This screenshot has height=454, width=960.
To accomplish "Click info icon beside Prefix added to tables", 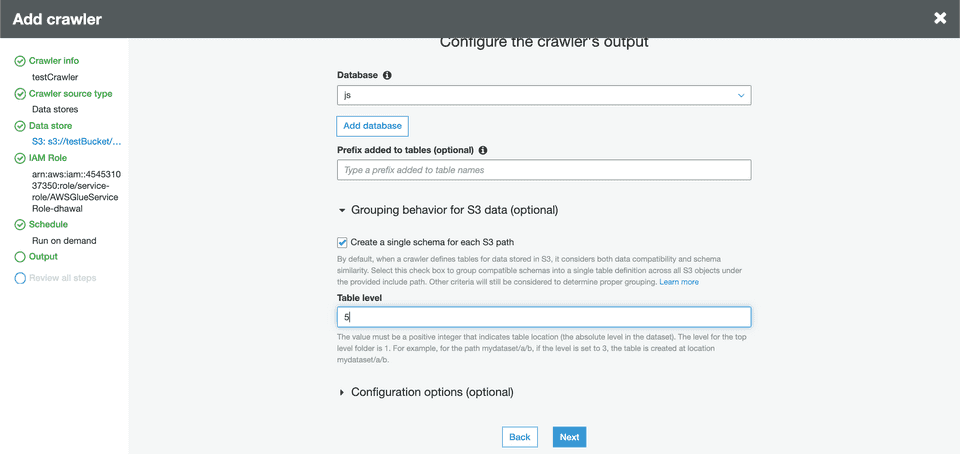I will [x=483, y=150].
